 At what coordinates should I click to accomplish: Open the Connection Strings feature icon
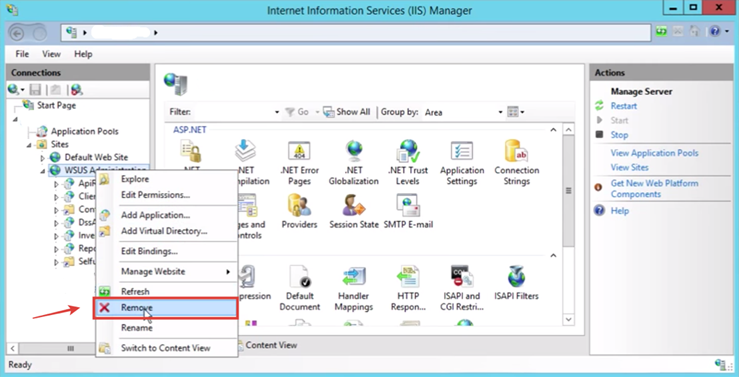click(x=516, y=151)
